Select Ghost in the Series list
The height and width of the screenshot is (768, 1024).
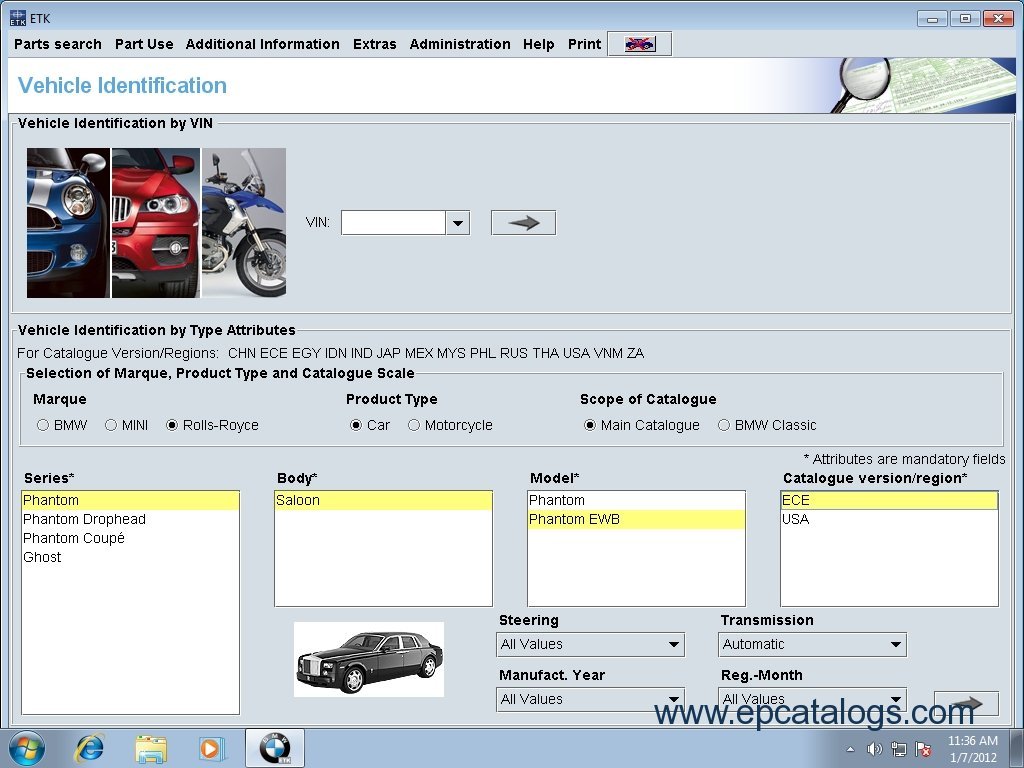pyautogui.click(x=131, y=557)
